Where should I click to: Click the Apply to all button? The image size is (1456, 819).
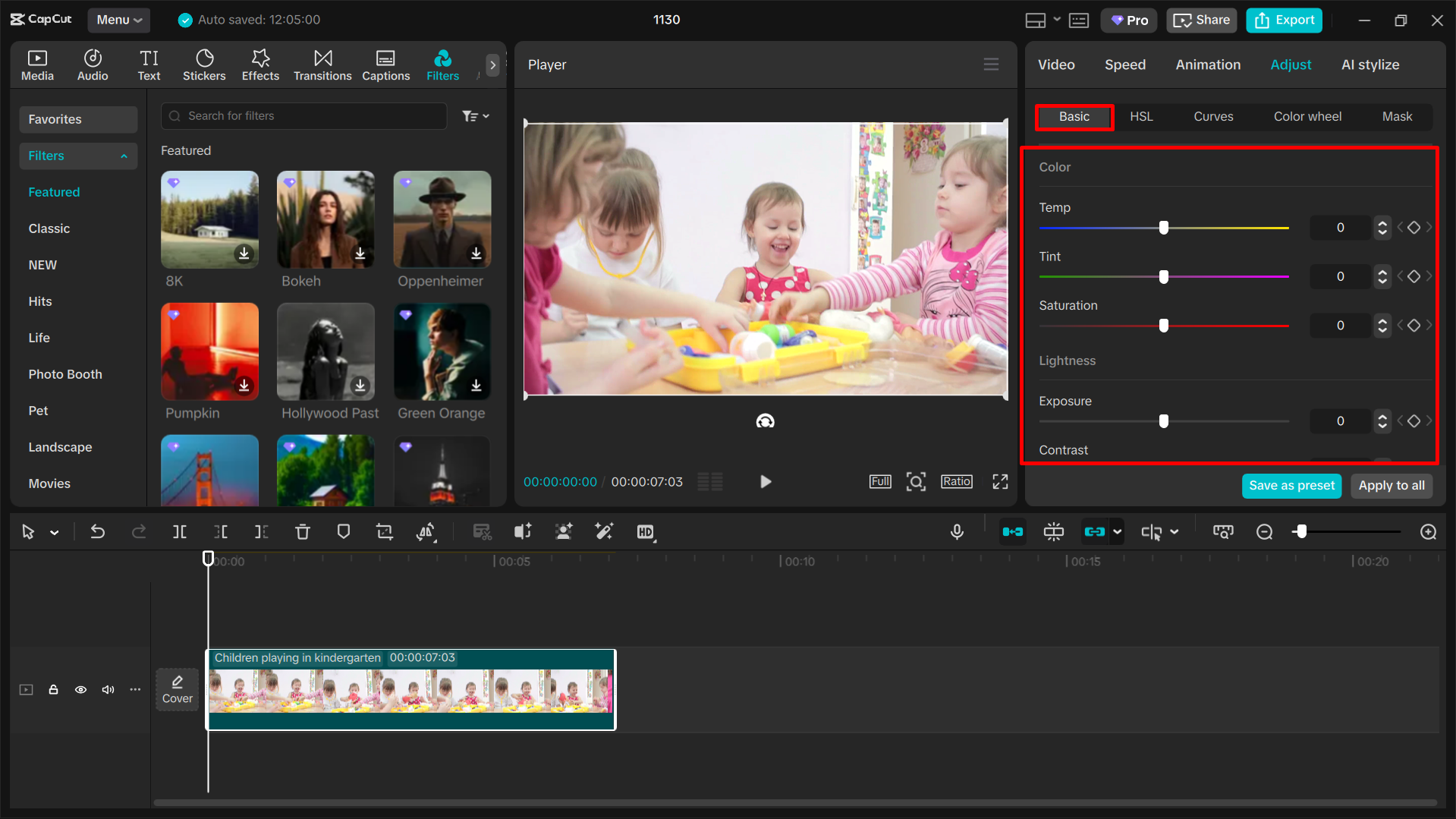point(1391,486)
